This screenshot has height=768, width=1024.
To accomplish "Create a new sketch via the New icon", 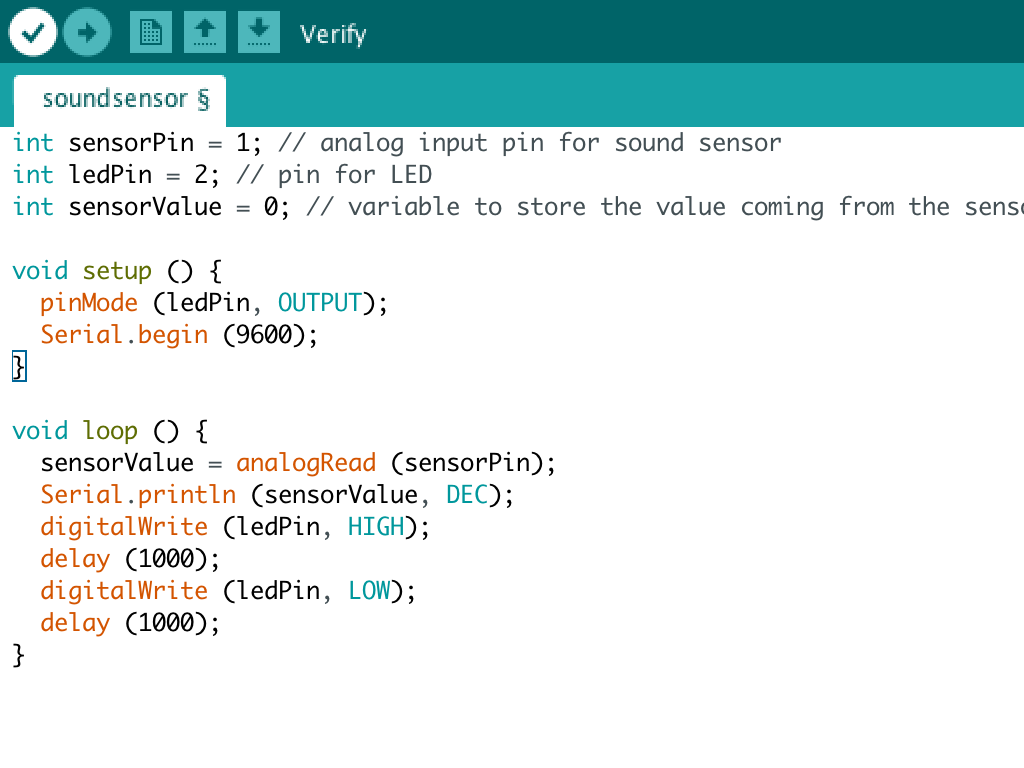I will point(151,32).
